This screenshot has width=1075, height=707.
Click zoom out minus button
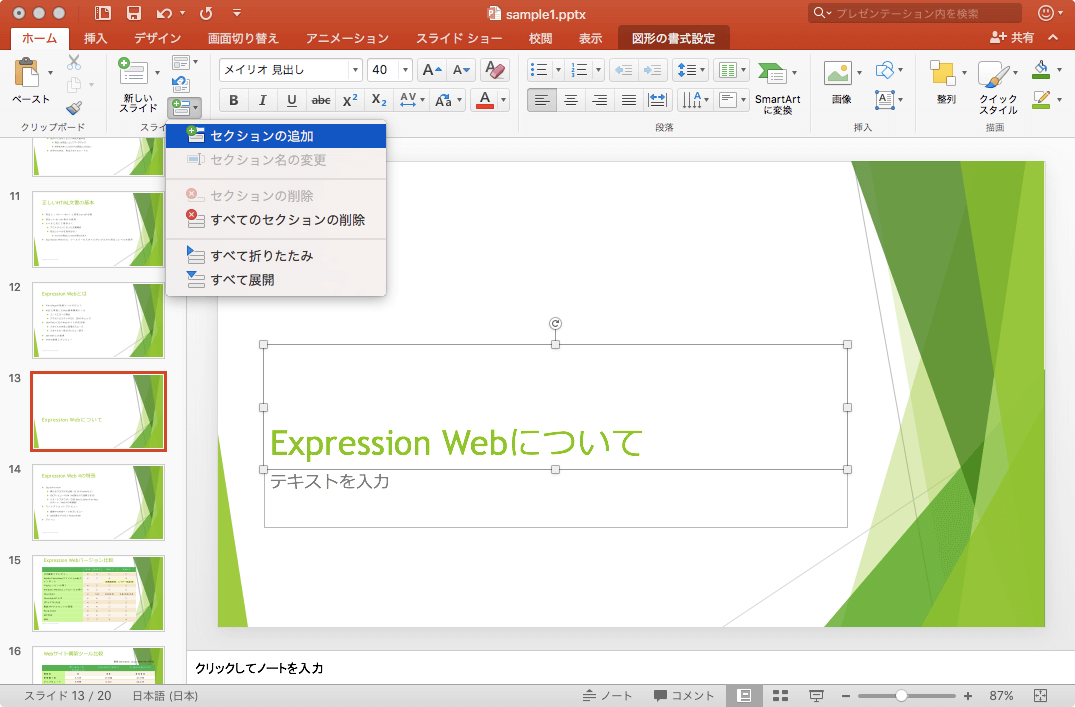coord(845,695)
